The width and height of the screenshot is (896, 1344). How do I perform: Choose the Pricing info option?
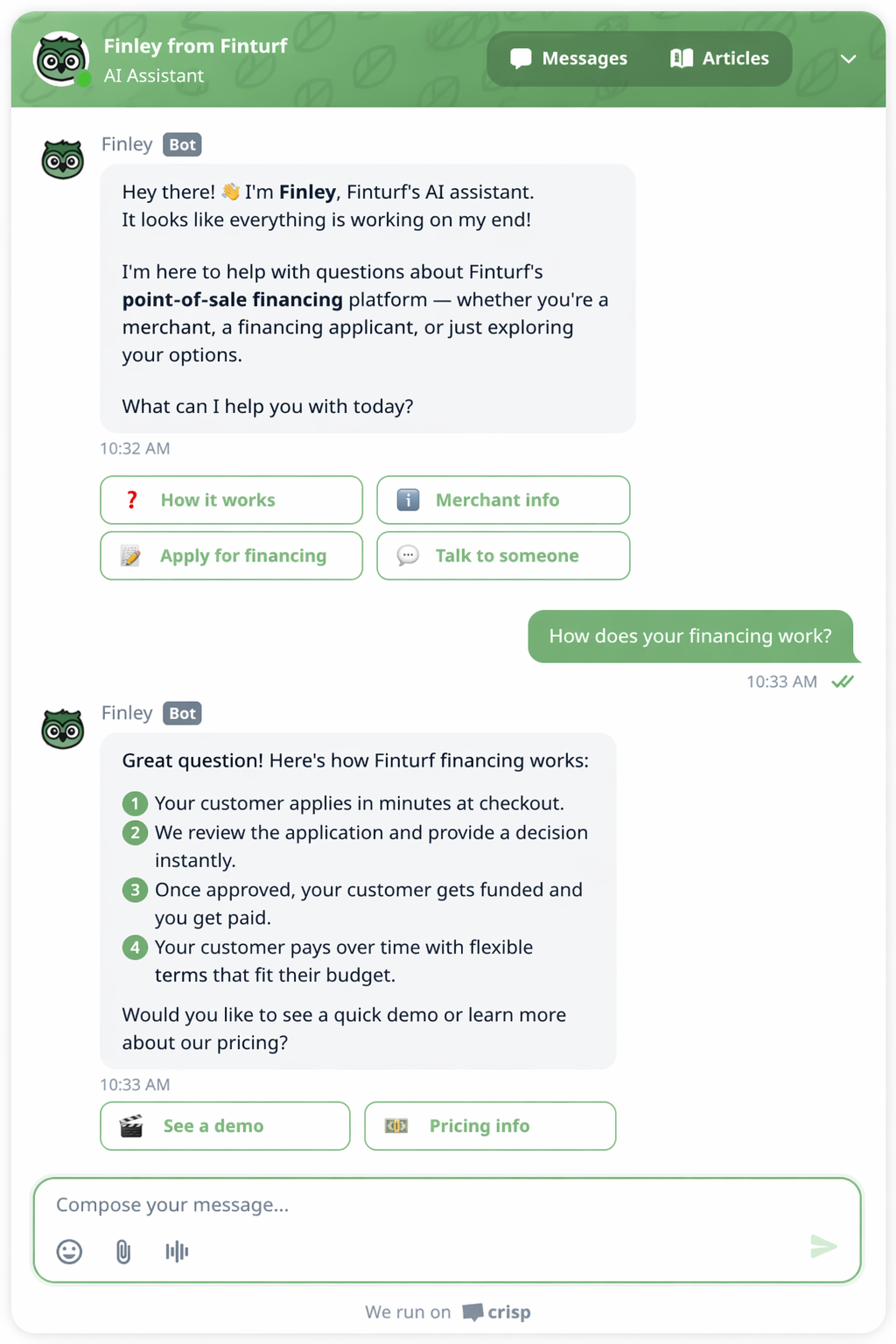click(490, 1125)
